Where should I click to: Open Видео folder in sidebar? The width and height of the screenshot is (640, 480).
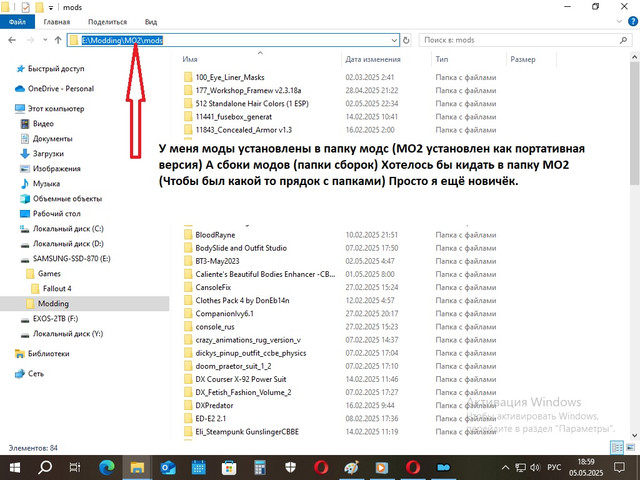(38, 124)
